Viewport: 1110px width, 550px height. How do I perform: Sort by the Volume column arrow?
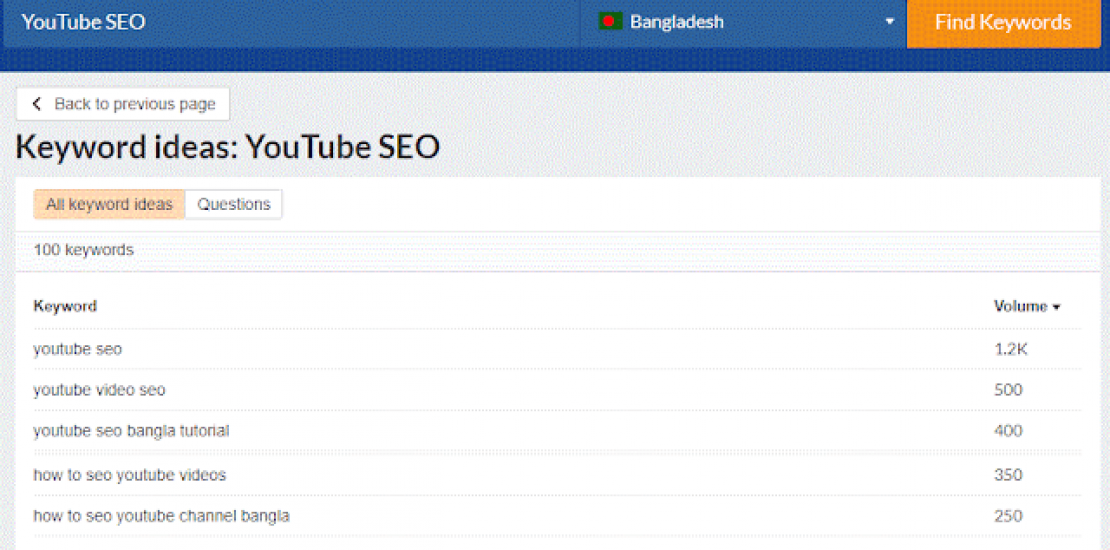point(1056,307)
